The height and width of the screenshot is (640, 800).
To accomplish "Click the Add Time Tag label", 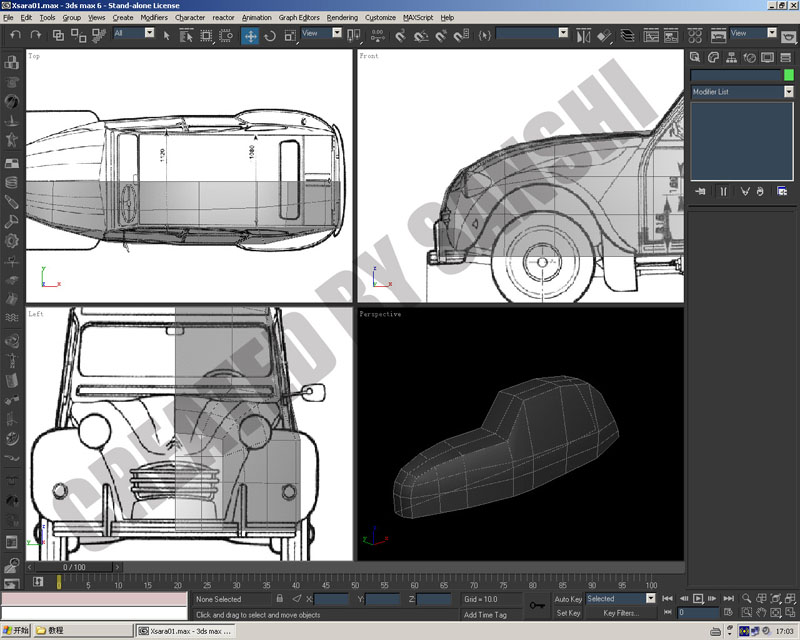I will point(485,614).
